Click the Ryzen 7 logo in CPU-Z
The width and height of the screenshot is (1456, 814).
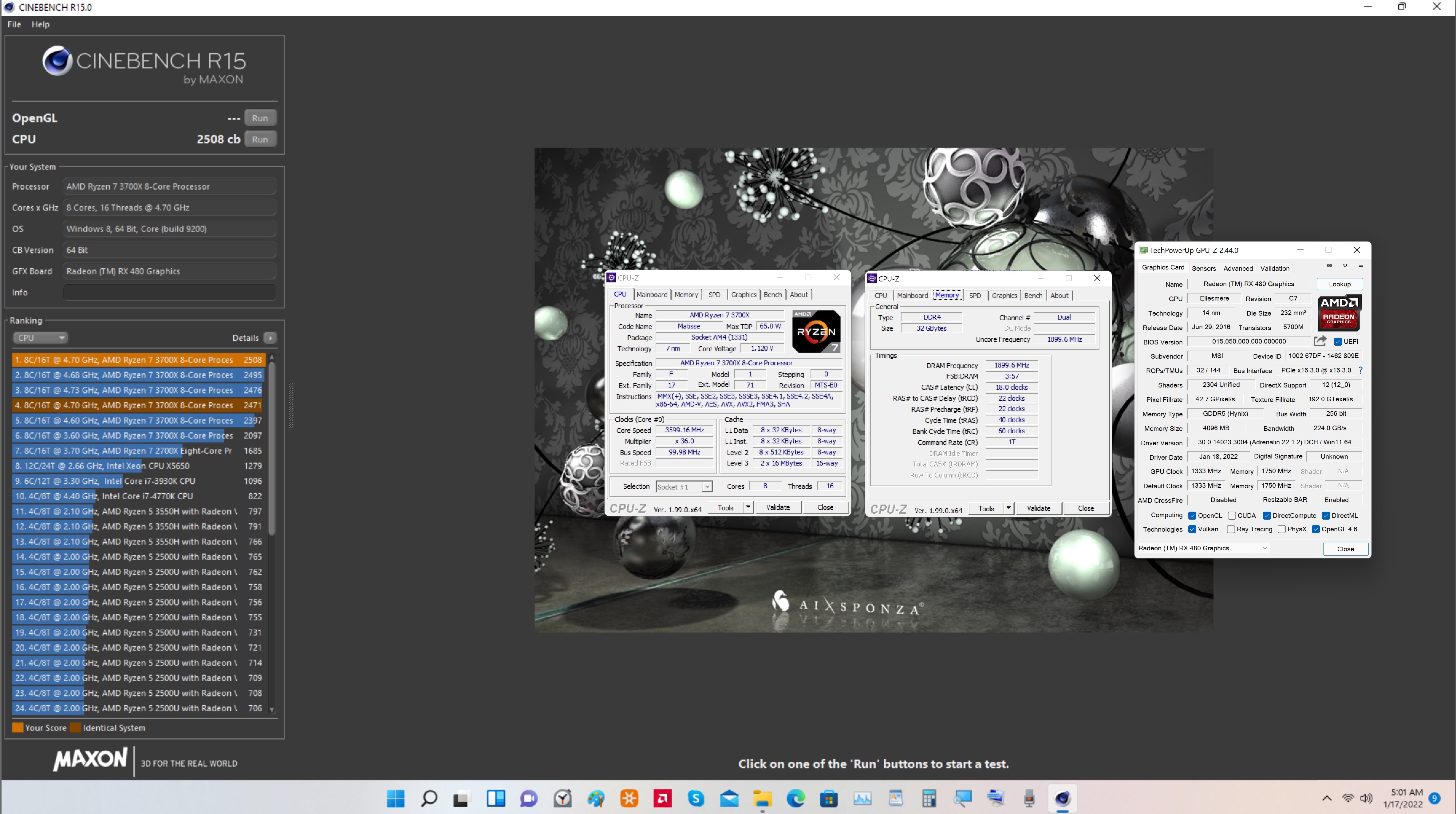click(x=816, y=332)
